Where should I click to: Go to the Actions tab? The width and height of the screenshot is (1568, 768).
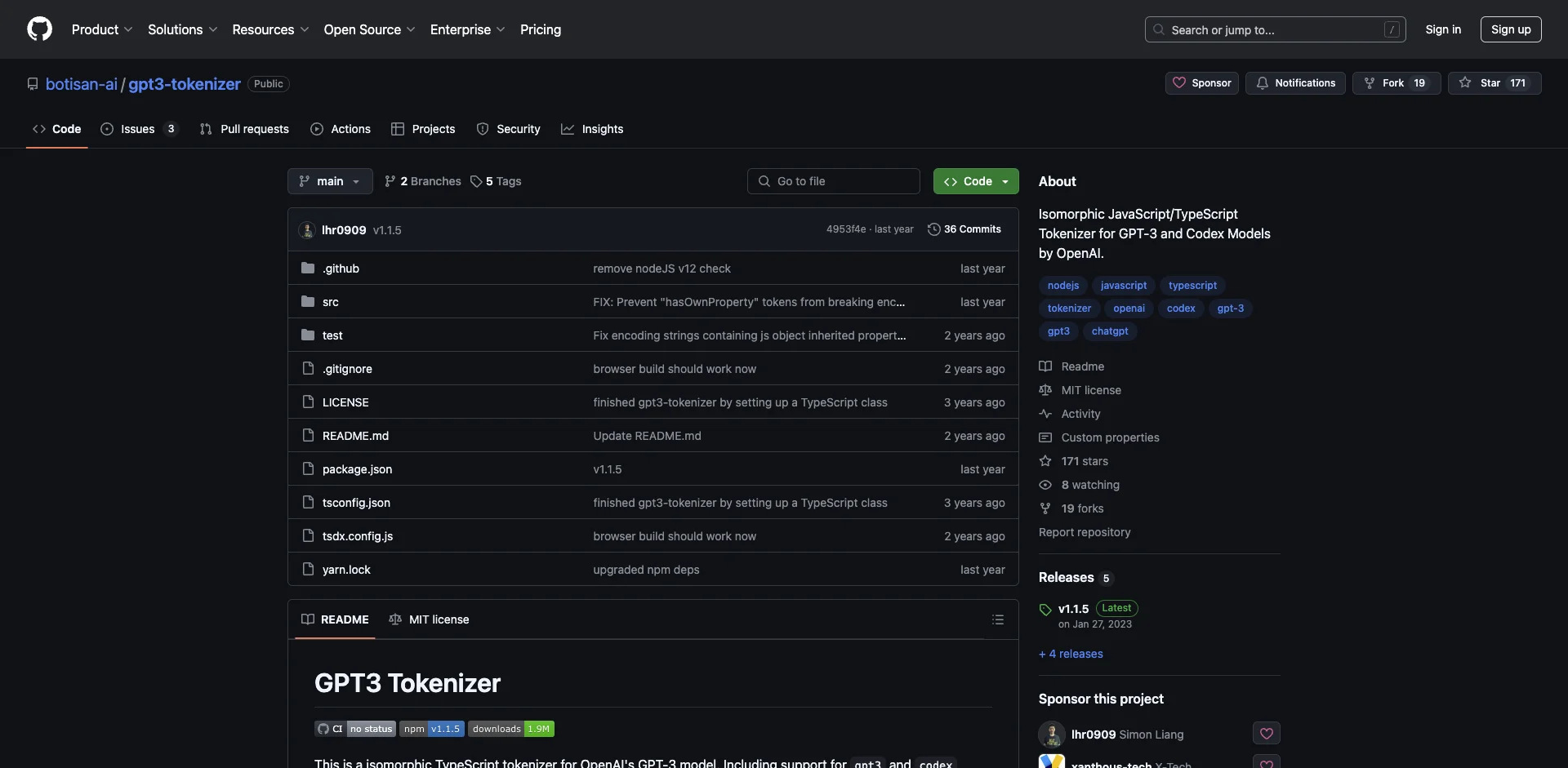pyautogui.click(x=341, y=129)
